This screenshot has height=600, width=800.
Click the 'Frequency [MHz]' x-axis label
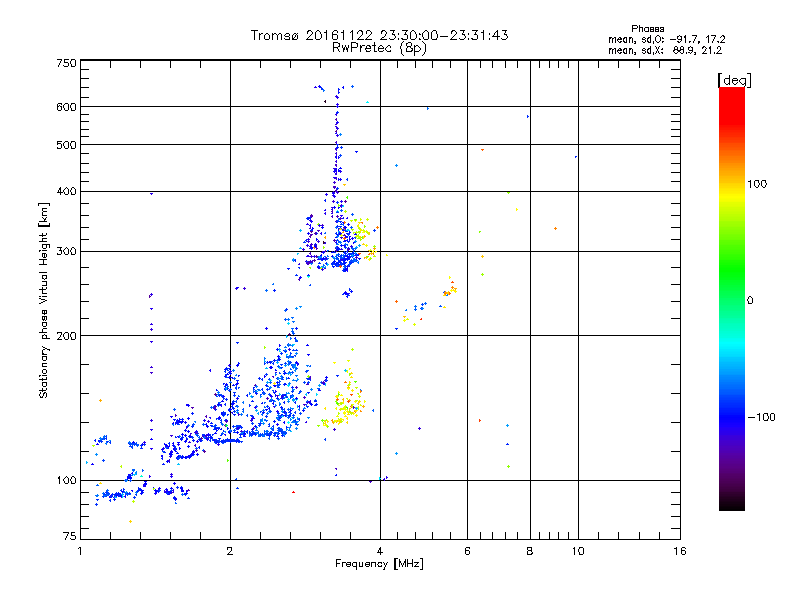tap(379, 564)
